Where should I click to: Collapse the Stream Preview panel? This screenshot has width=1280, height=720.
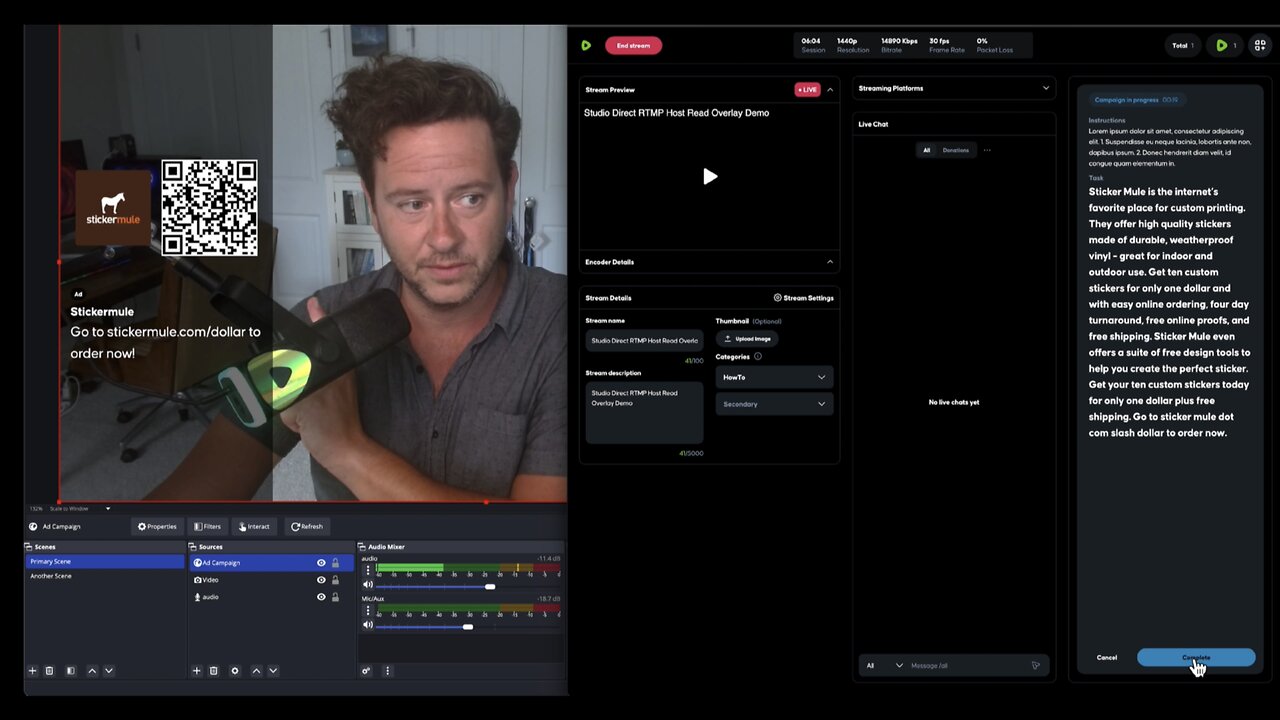[x=830, y=89]
